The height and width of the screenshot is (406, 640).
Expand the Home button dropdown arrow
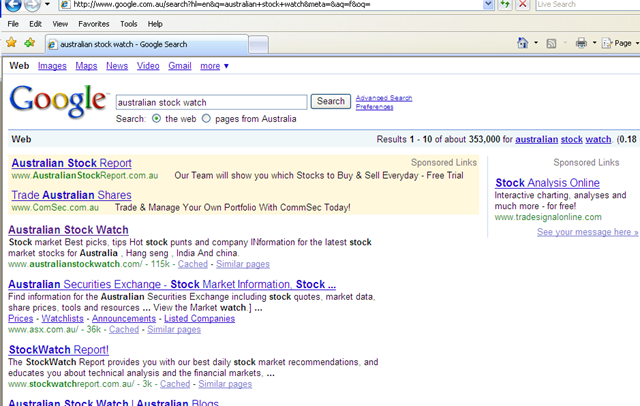click(536, 42)
